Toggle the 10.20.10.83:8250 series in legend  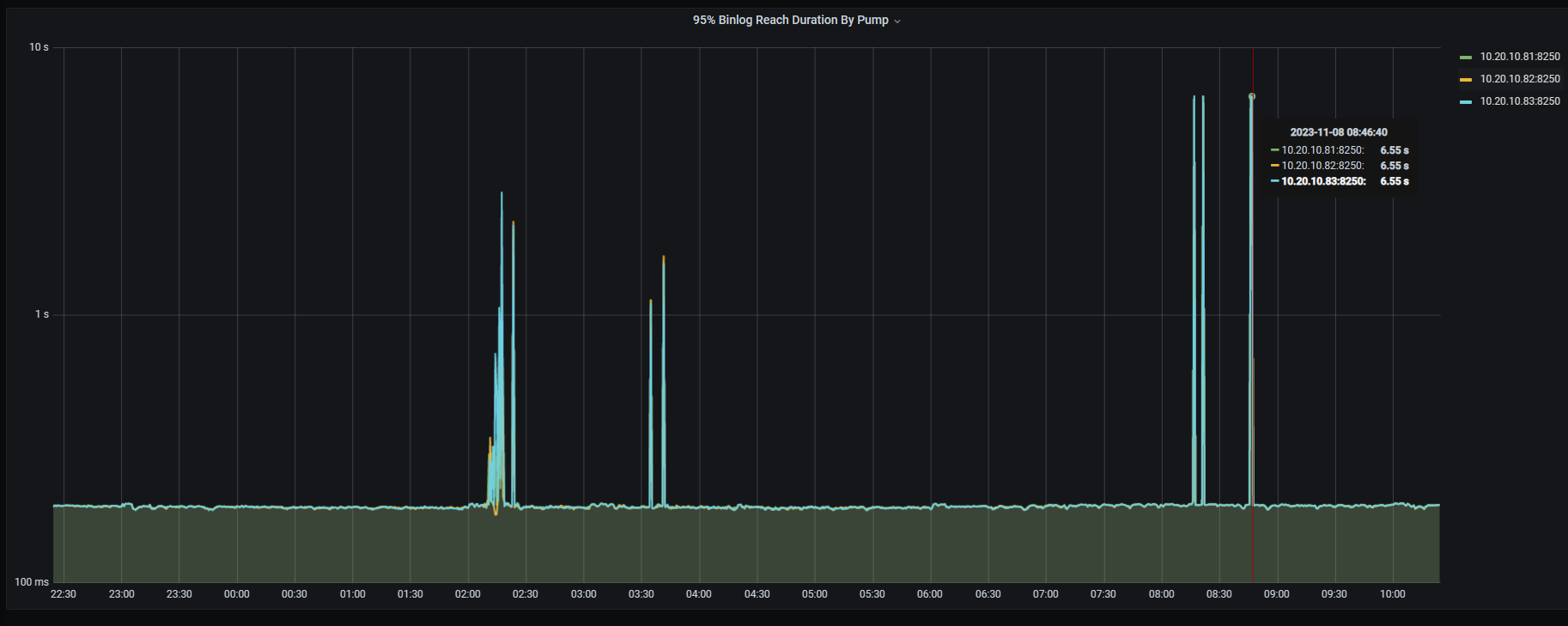coord(1519,101)
